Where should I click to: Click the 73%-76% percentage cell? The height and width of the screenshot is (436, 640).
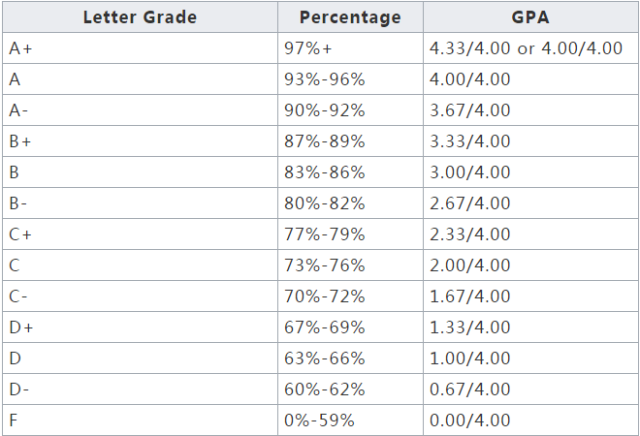(x=350, y=265)
